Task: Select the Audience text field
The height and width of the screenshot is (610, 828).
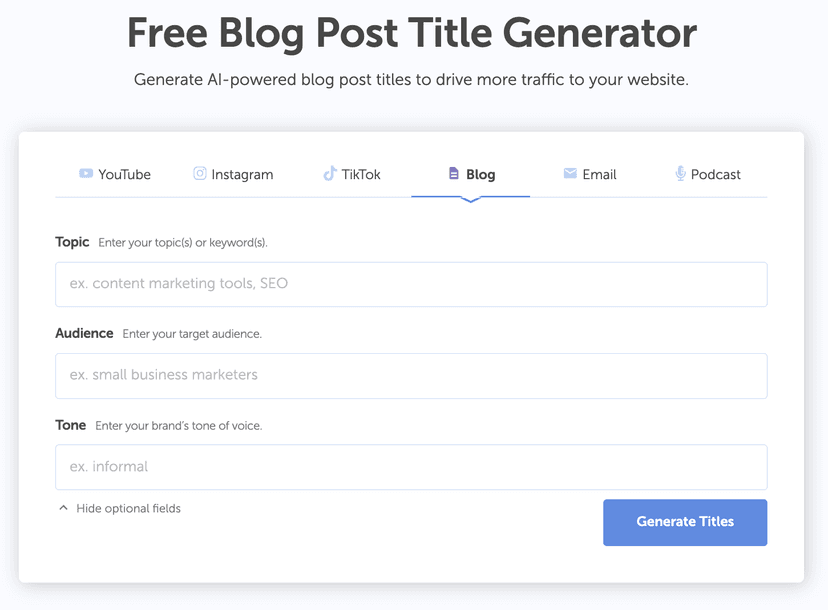Action: pyautogui.click(x=411, y=376)
